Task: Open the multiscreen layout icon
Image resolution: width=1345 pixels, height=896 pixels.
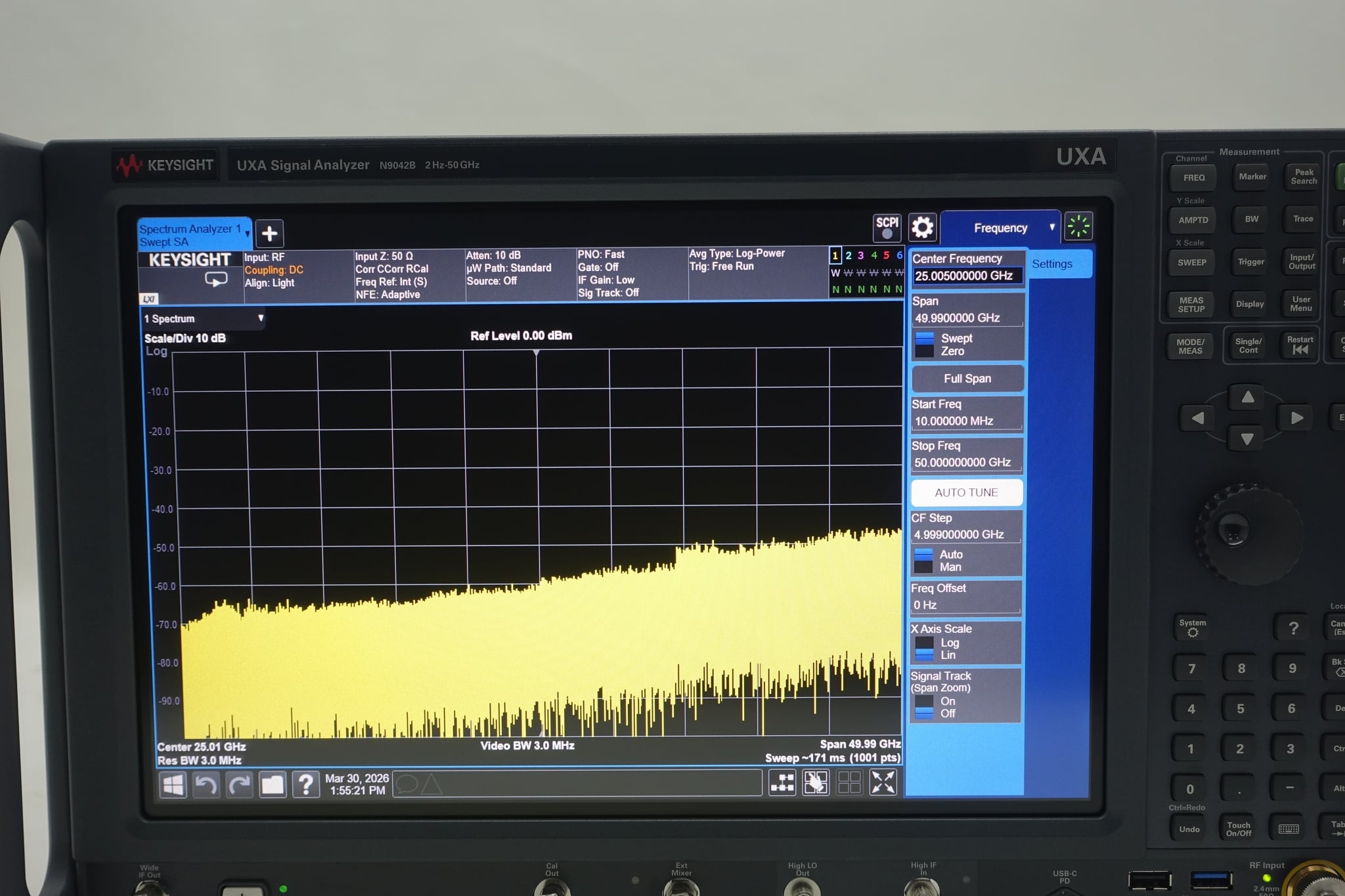Action: [782, 782]
